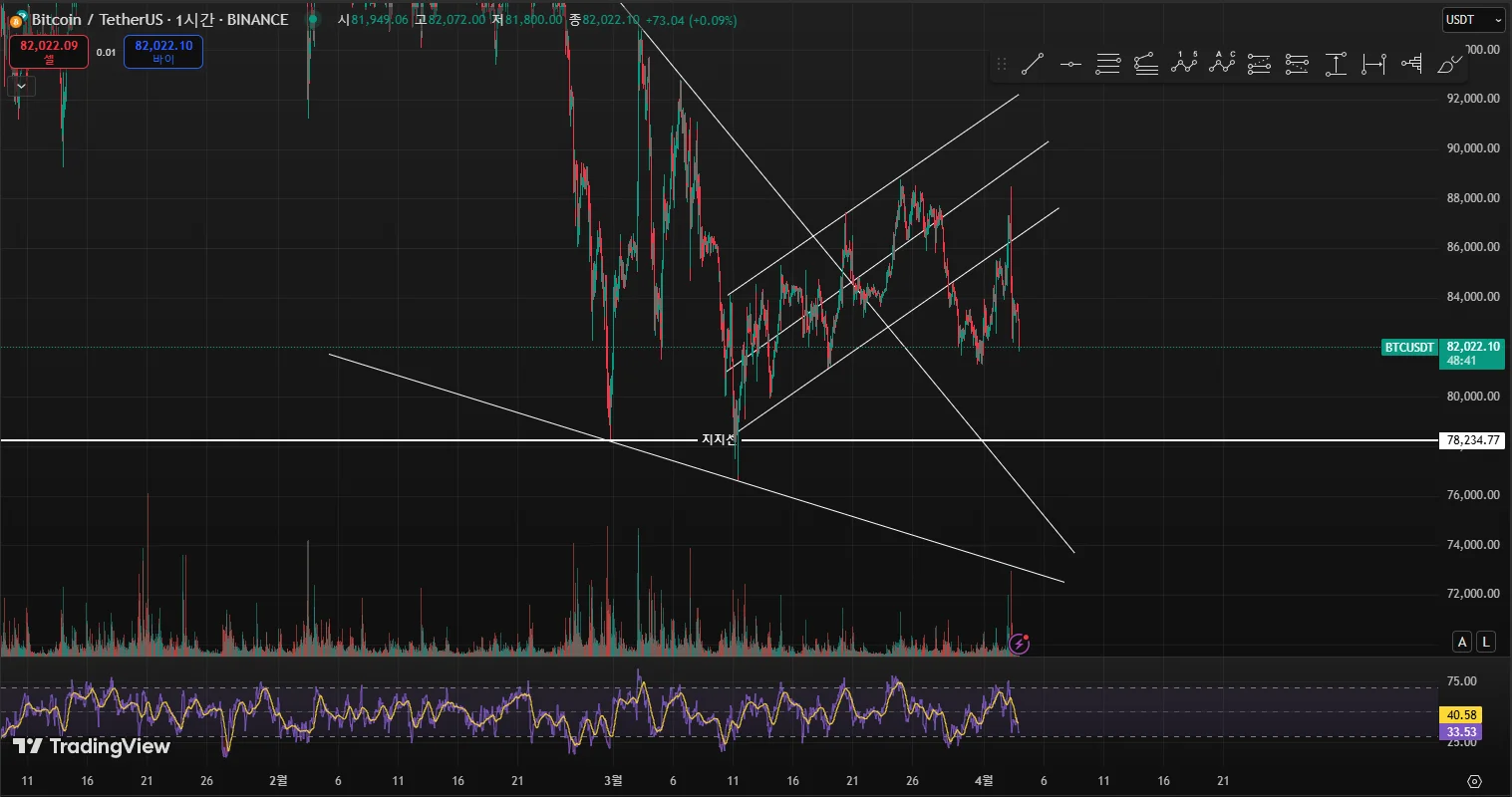1512x797 pixels.
Task: Click the 74,000.00 price scale label
Action: point(1473,545)
